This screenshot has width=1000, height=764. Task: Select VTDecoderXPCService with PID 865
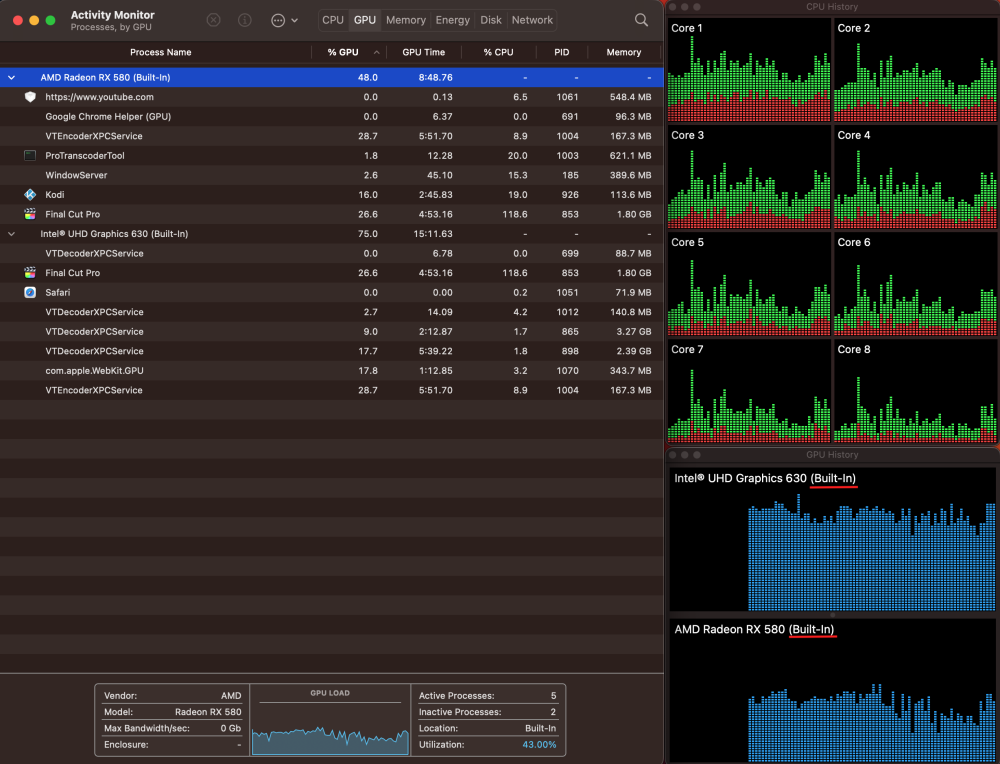point(332,332)
